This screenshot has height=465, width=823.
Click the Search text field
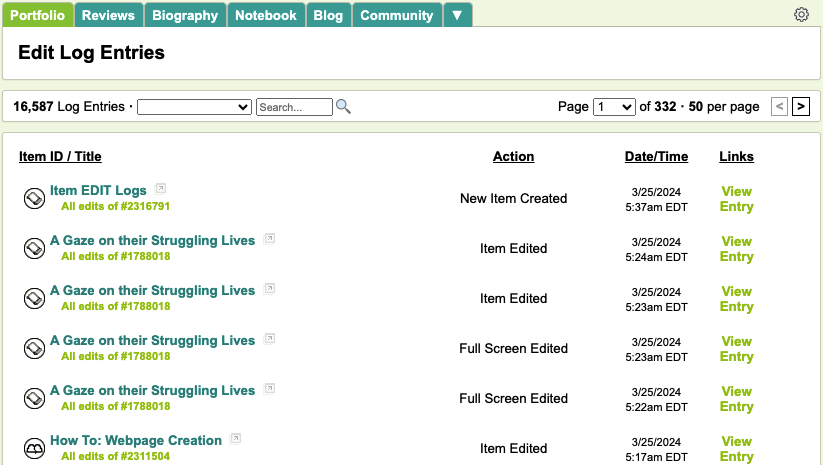tap(294, 107)
